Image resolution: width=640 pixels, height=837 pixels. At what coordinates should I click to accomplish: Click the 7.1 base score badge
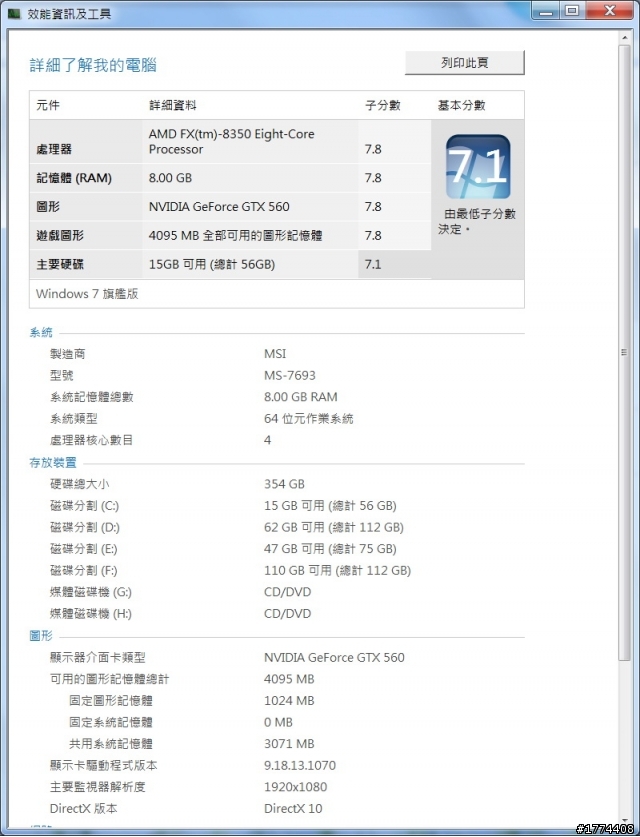(x=478, y=167)
